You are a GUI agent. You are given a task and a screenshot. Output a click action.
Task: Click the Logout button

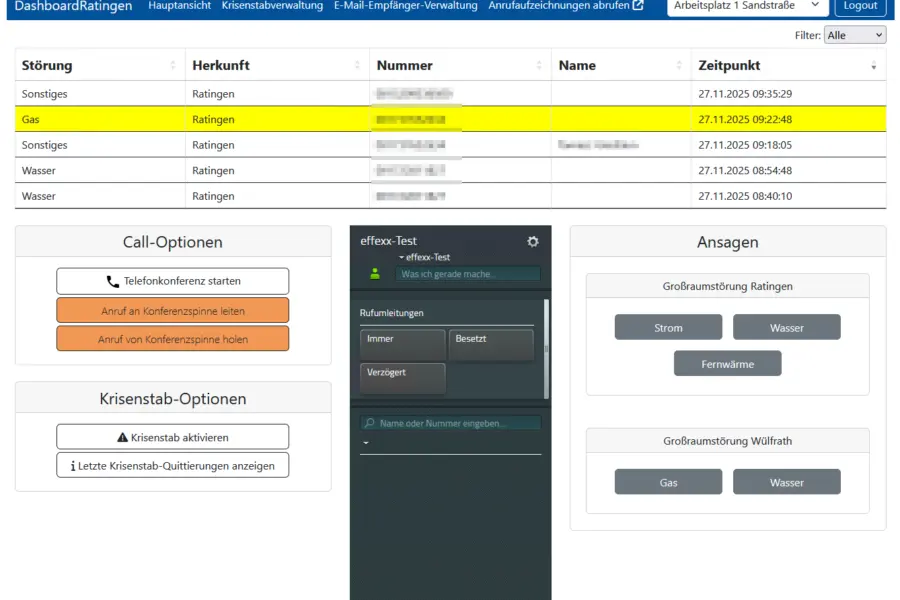click(x=860, y=5)
